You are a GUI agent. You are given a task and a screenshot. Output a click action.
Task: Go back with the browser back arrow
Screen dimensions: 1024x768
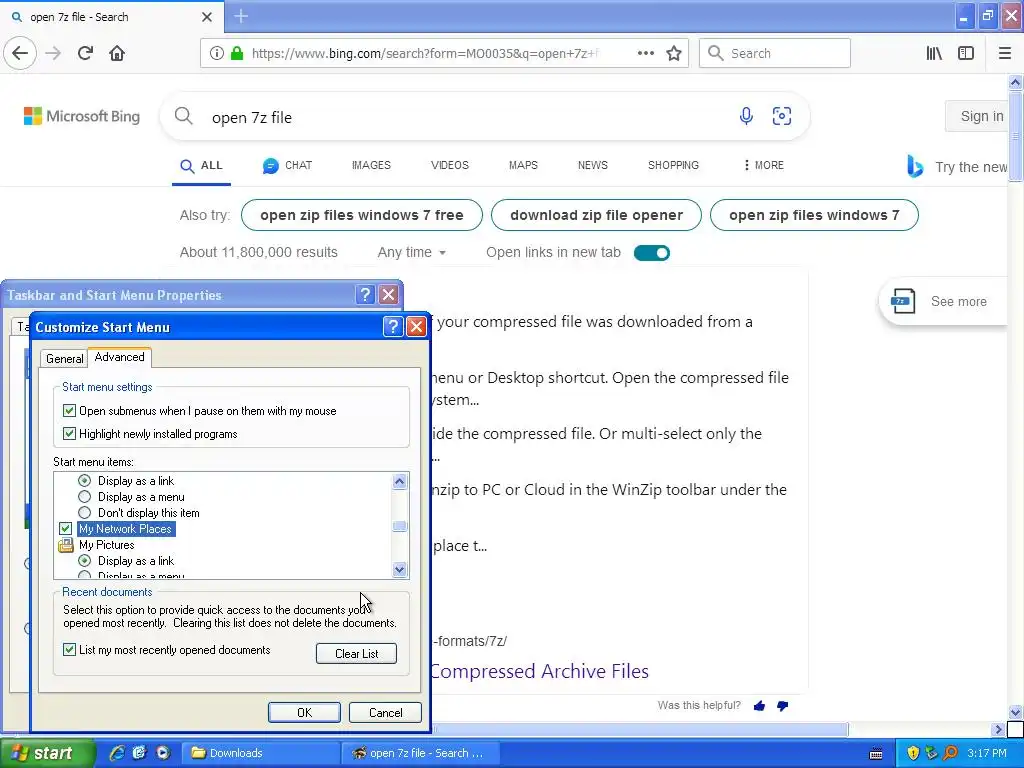(x=20, y=53)
